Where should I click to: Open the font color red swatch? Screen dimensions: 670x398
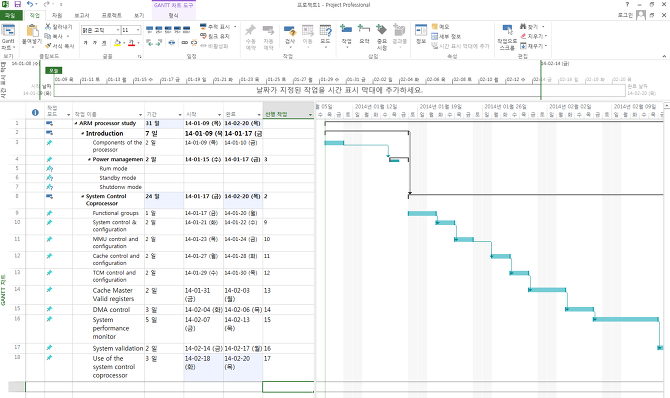click(131, 43)
